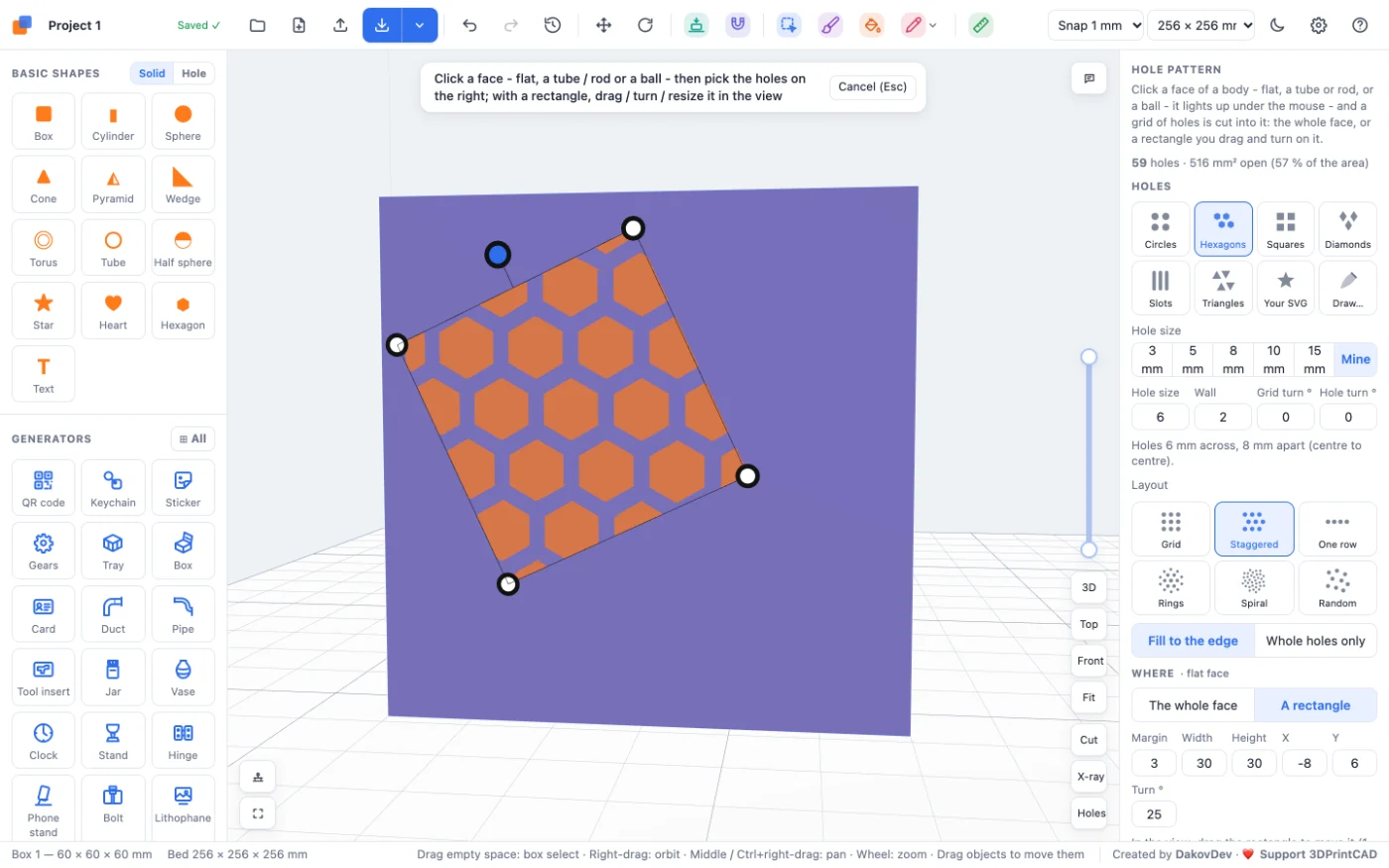The image size is (1389, 868).
Task: Switch to dark mode moon icon
Action: pyautogui.click(x=1277, y=25)
